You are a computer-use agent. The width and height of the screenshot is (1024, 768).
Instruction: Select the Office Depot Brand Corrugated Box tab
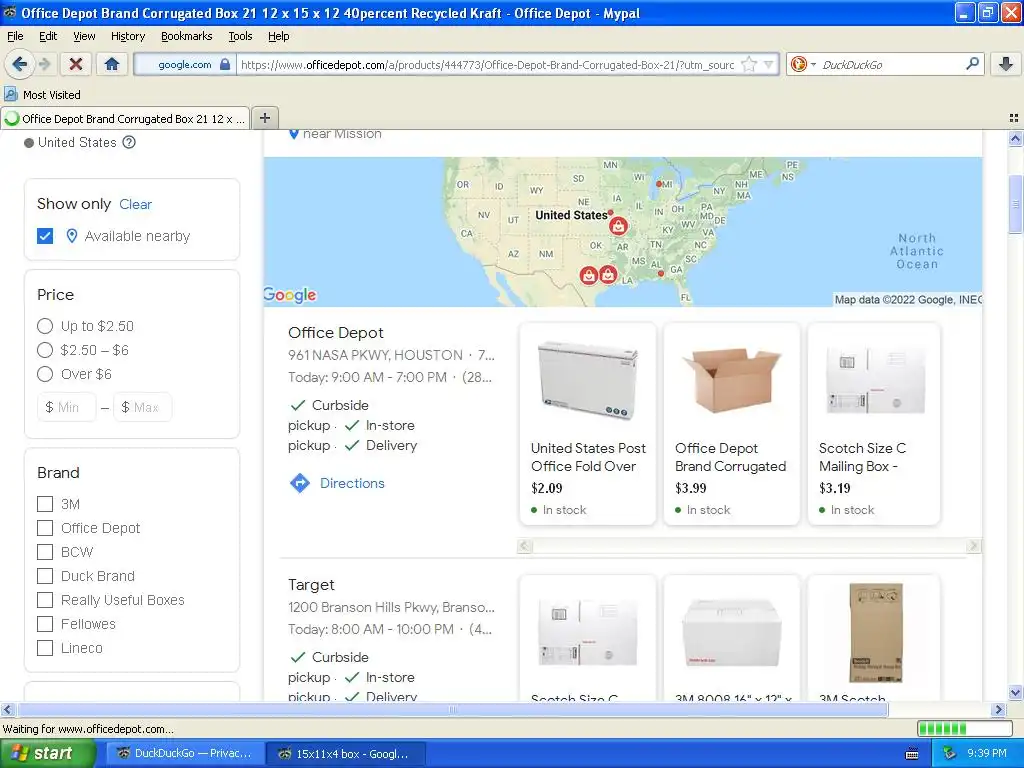pyautogui.click(x=125, y=118)
